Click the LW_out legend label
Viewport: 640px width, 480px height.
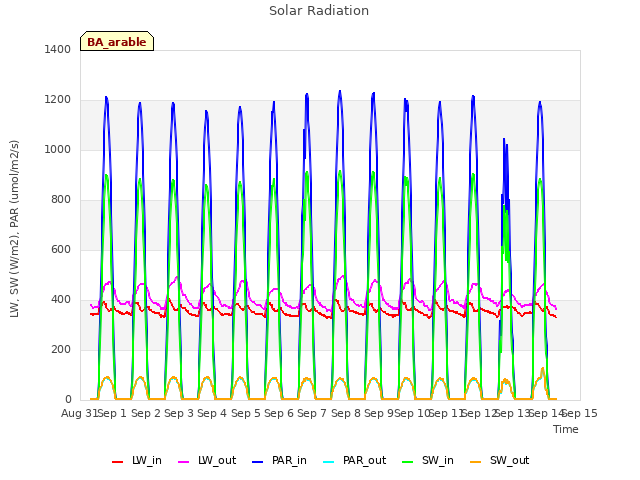[217, 461]
